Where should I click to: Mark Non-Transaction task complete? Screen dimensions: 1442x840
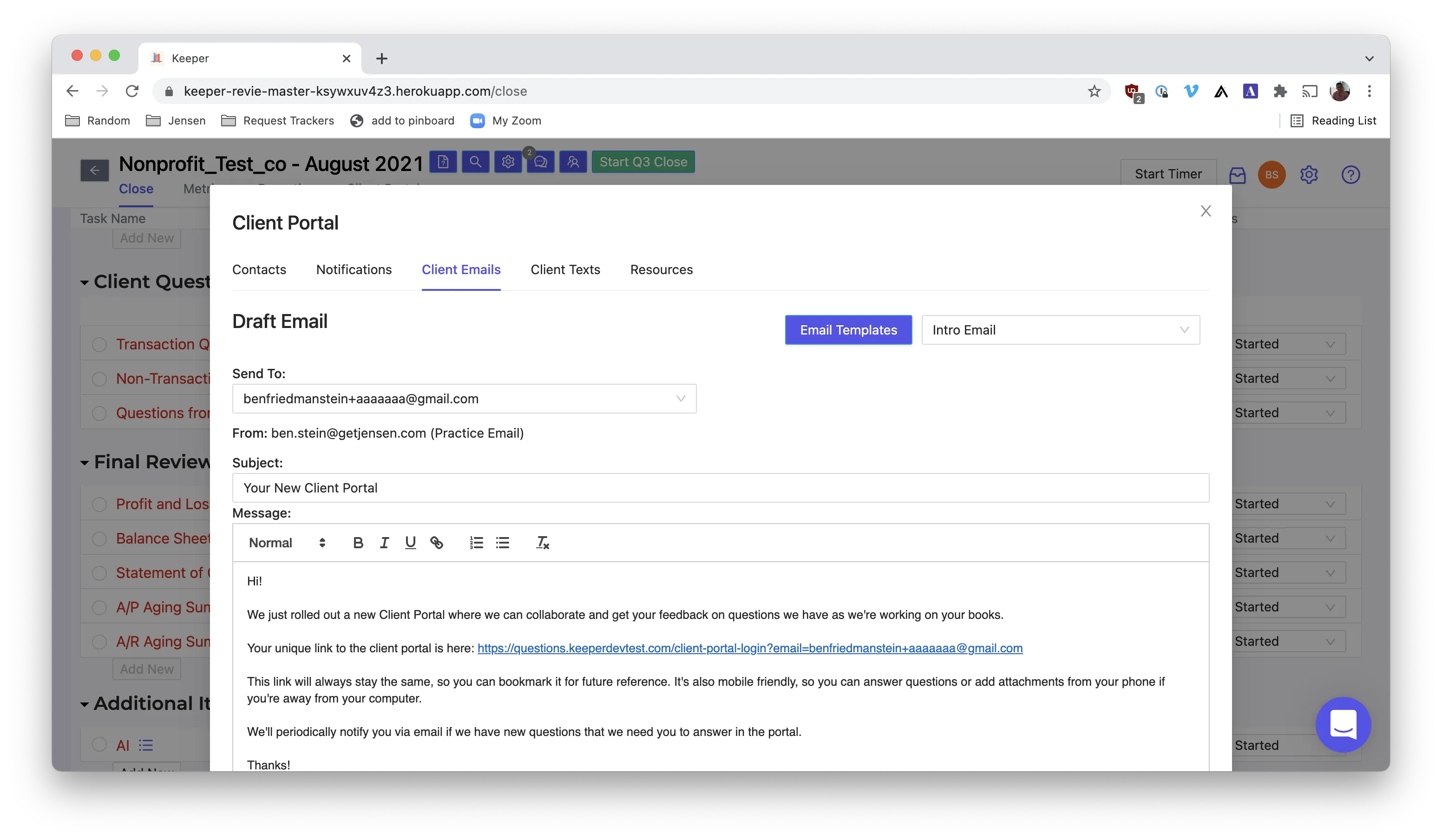point(99,379)
